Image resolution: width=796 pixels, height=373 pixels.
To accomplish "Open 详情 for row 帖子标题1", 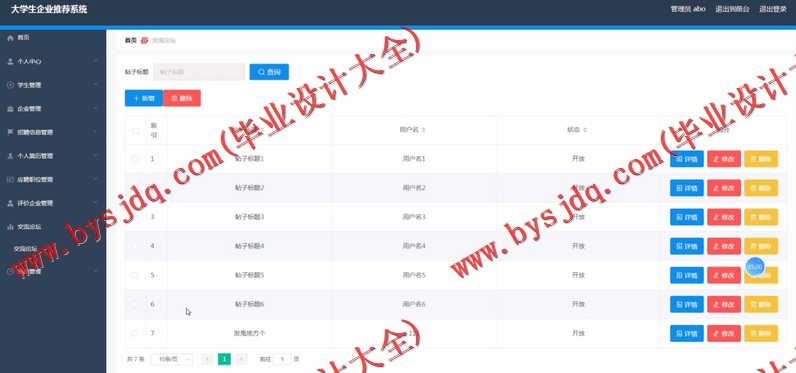I will coord(687,159).
